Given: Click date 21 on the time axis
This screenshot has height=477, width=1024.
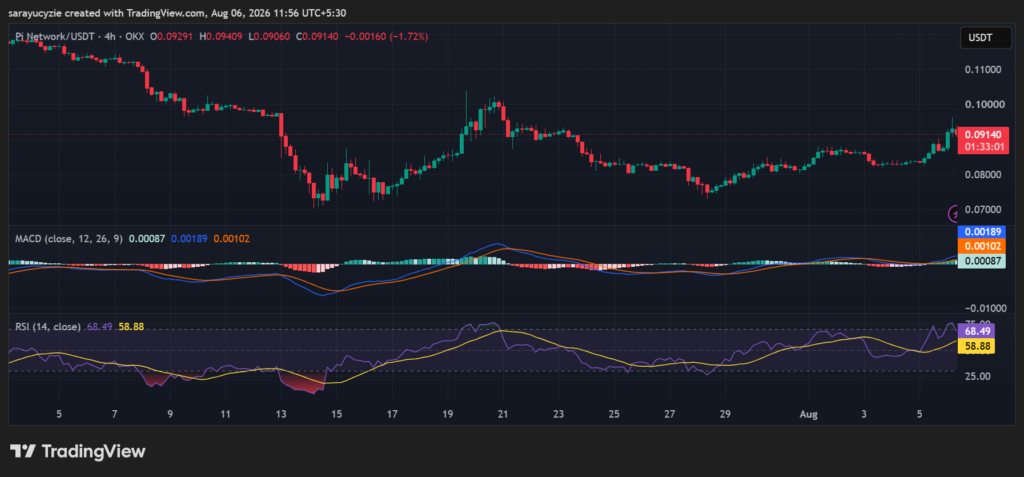Looking at the screenshot, I should tap(503, 414).
